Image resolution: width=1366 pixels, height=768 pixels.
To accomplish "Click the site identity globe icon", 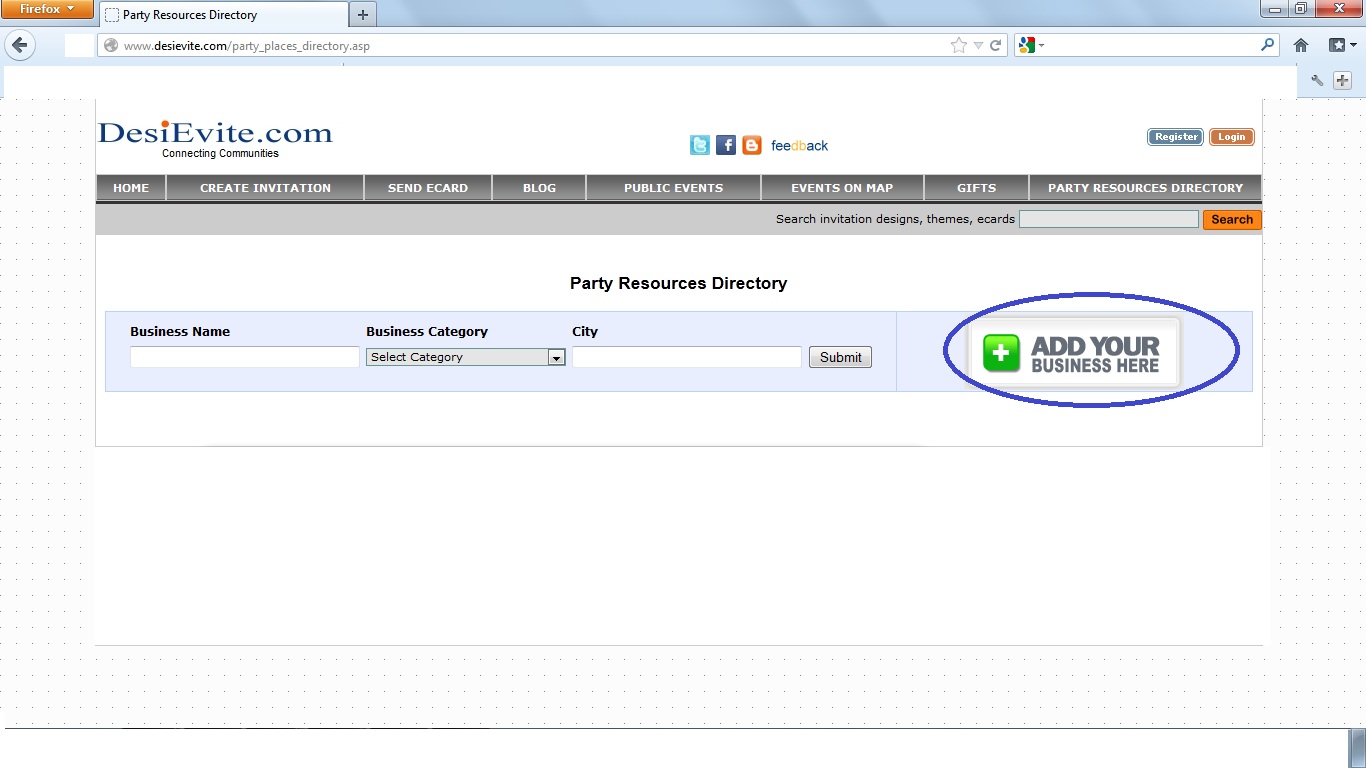I will pyautogui.click(x=111, y=45).
